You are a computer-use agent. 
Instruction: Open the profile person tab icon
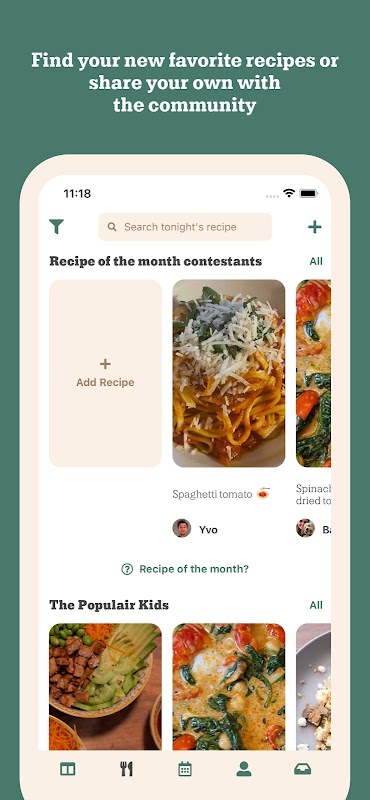[244, 769]
